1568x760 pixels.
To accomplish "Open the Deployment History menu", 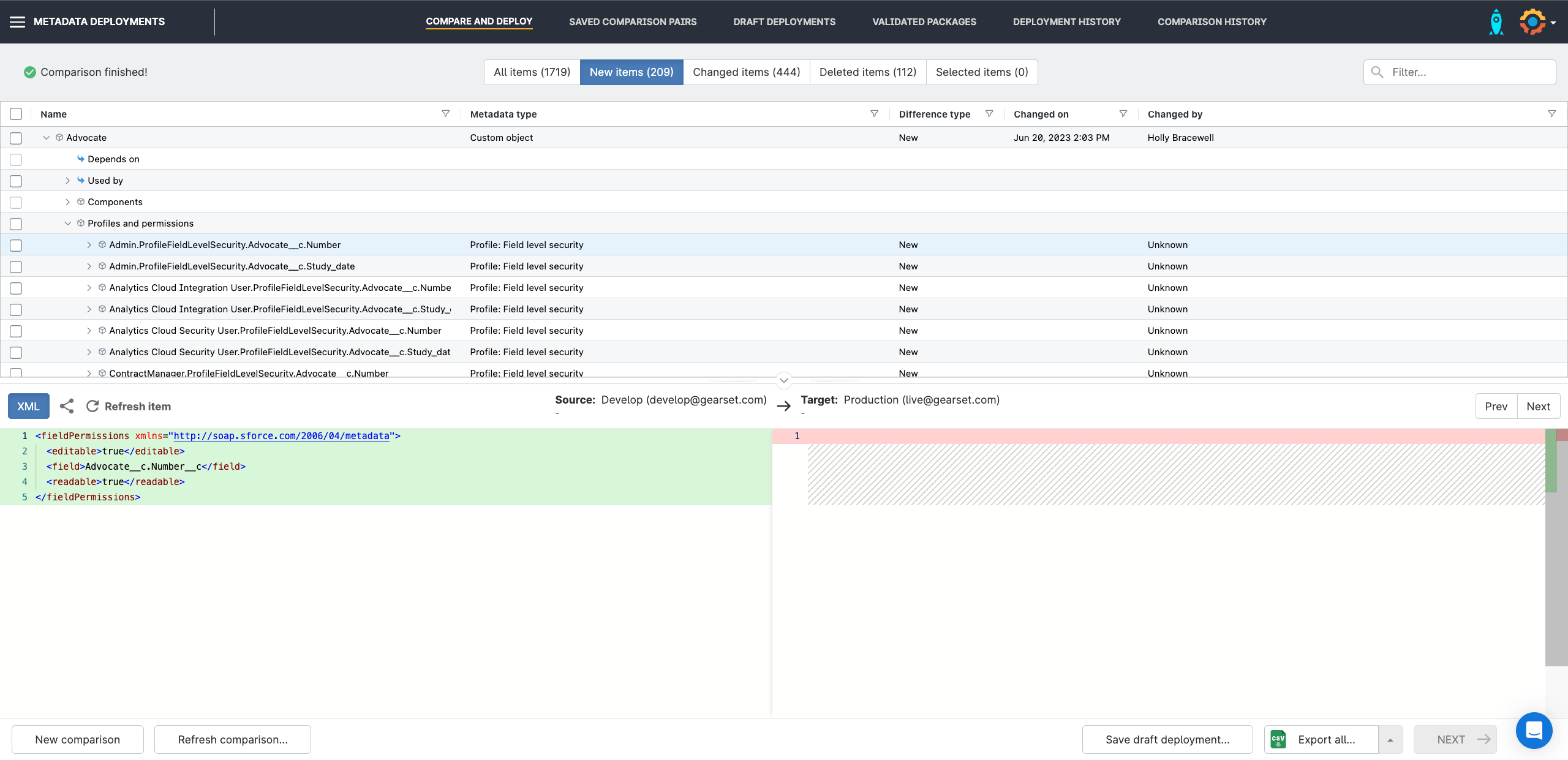I will 1066,22.
